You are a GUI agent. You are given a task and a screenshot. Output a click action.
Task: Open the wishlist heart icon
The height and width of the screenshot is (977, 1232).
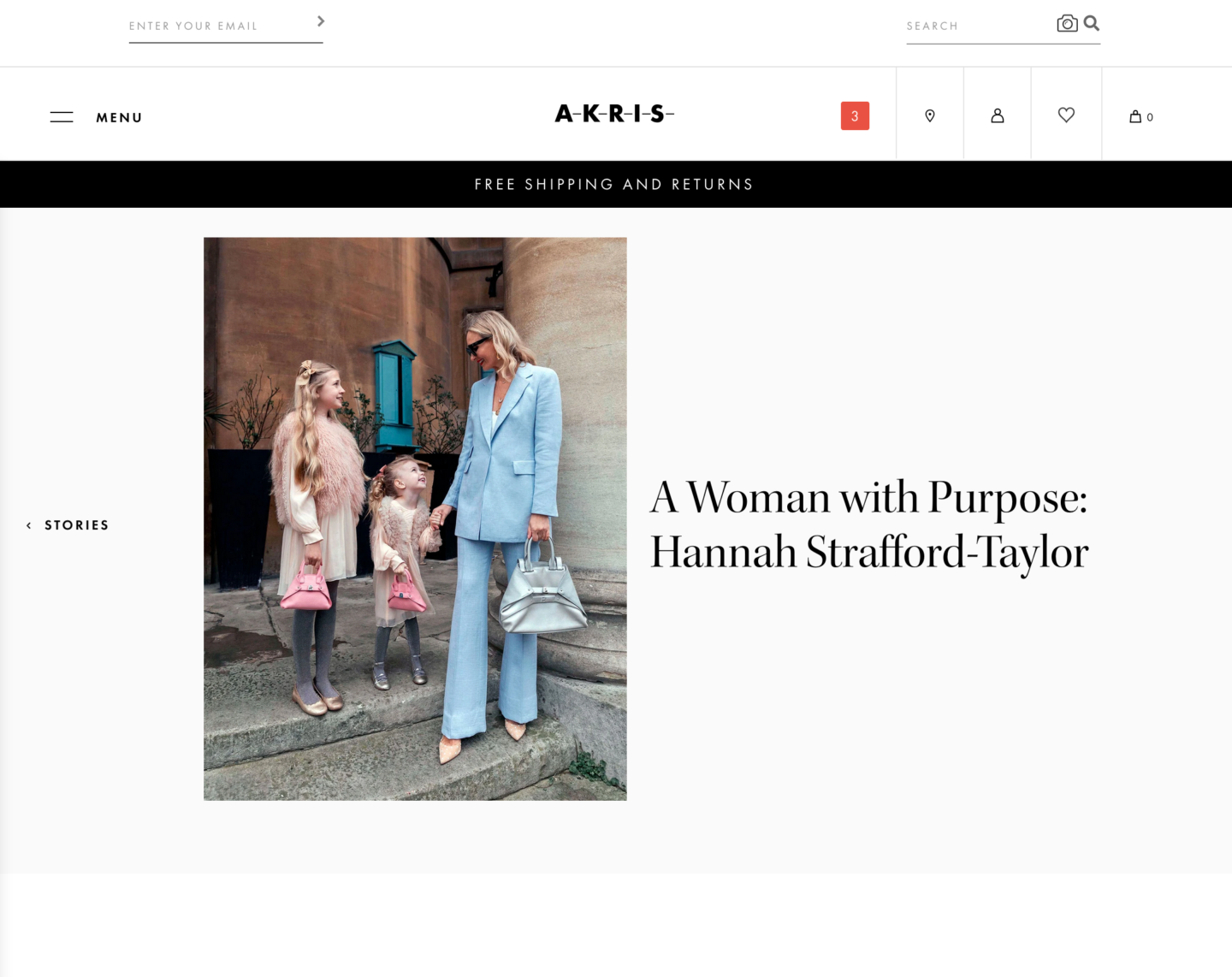tap(1066, 115)
